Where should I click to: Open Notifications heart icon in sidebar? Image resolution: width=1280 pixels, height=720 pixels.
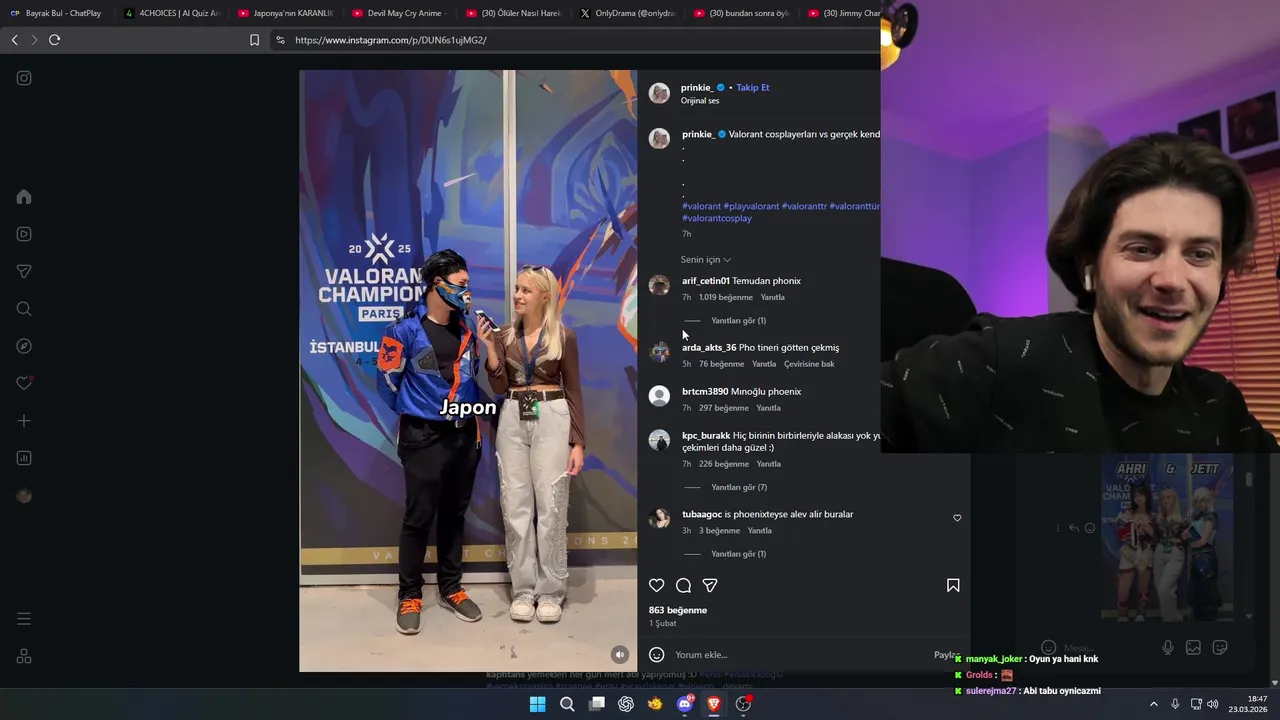(24, 383)
